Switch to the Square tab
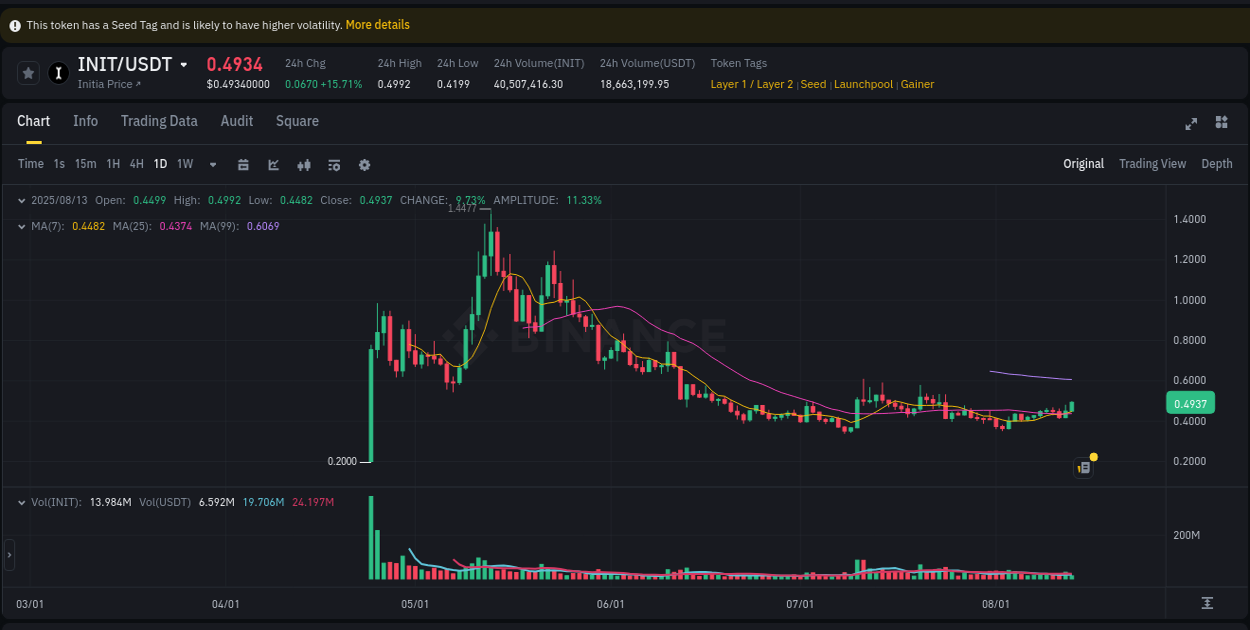 (x=297, y=121)
